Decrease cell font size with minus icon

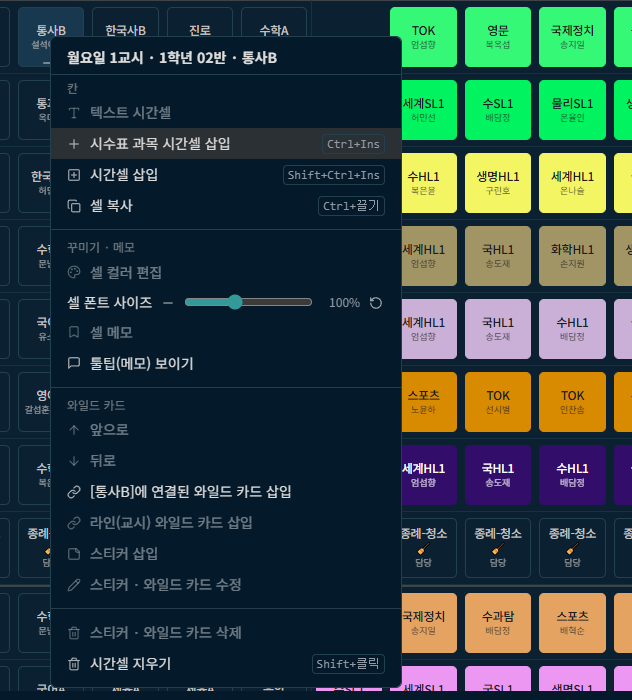click(168, 303)
